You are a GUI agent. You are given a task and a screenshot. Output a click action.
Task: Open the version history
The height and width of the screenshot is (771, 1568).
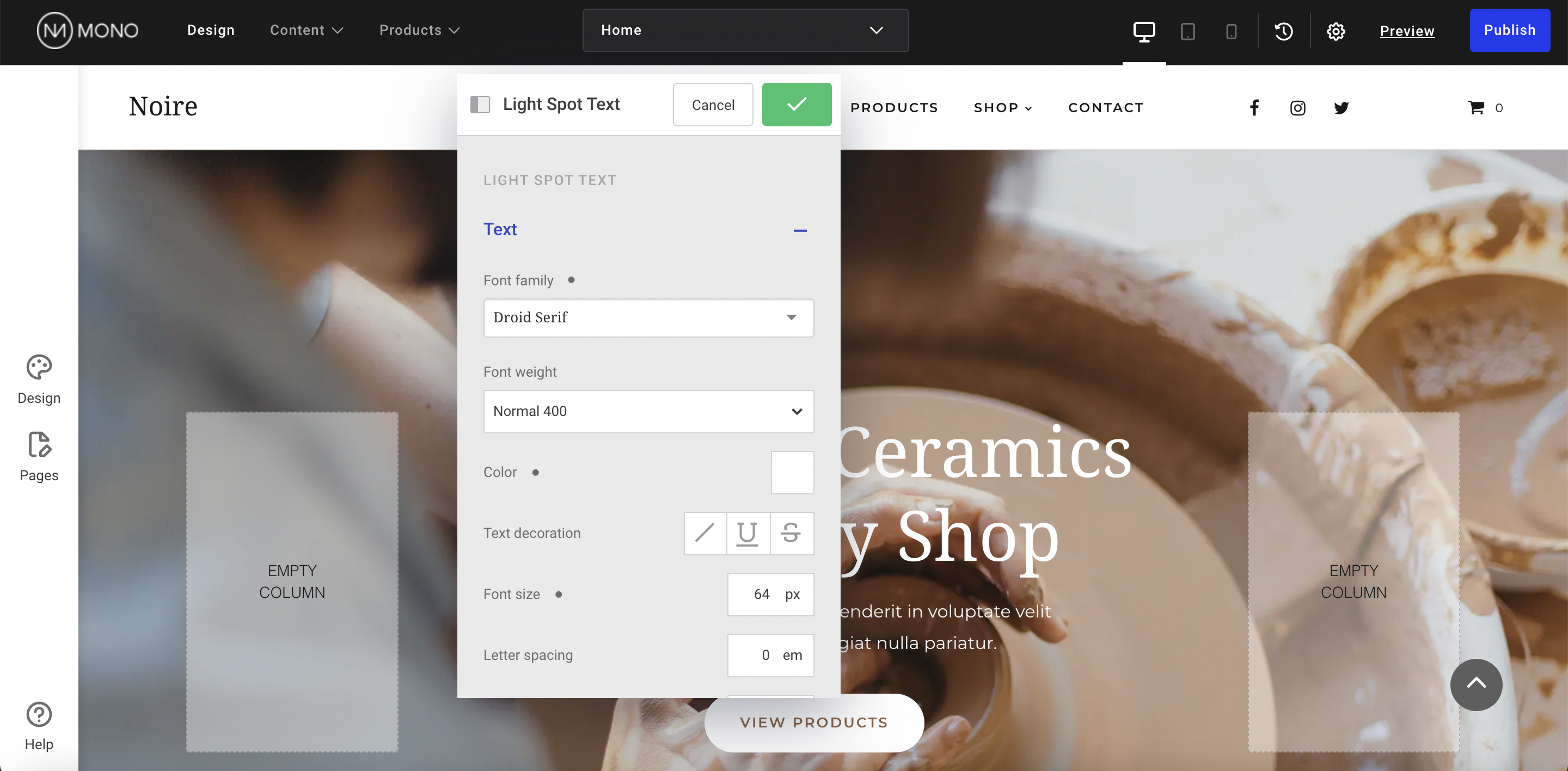tap(1284, 31)
